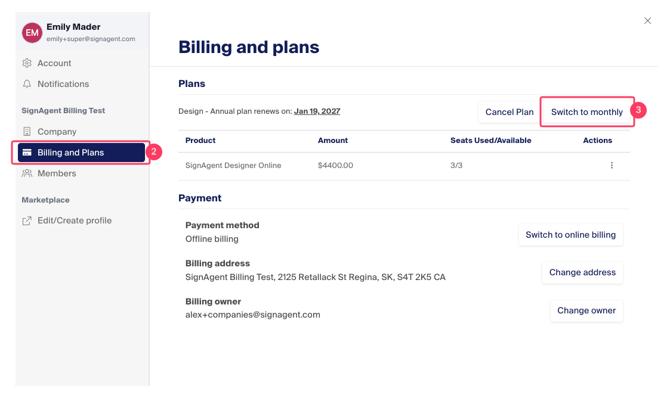
Task: Change the billing address
Action: pos(582,272)
